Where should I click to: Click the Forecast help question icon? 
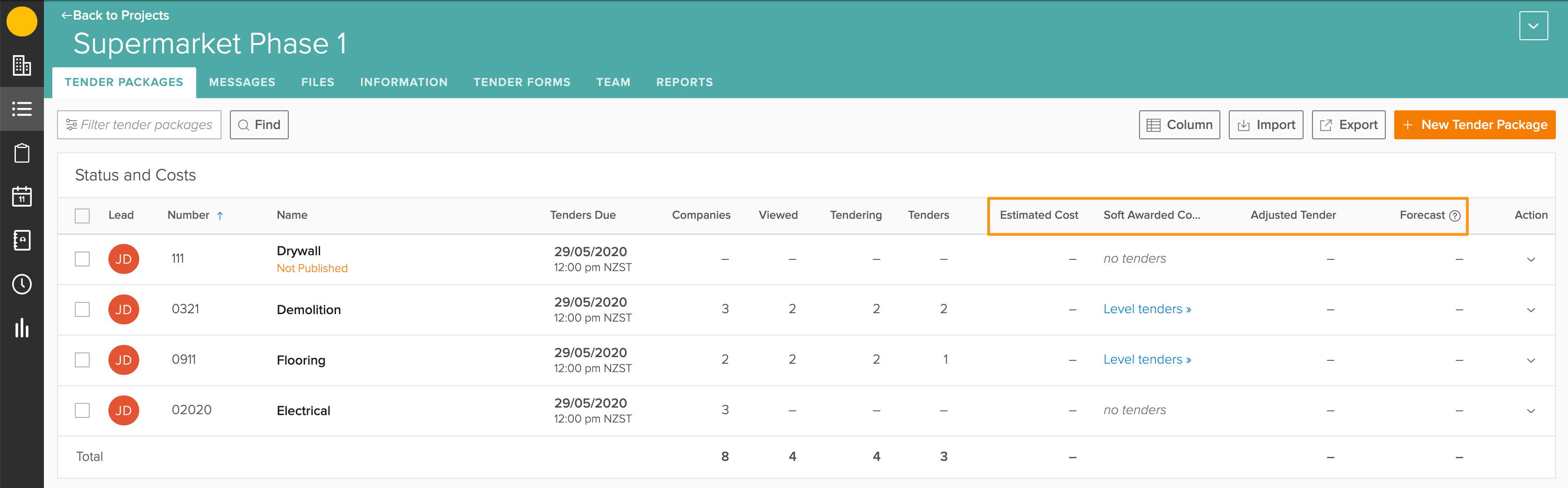pyautogui.click(x=1455, y=215)
